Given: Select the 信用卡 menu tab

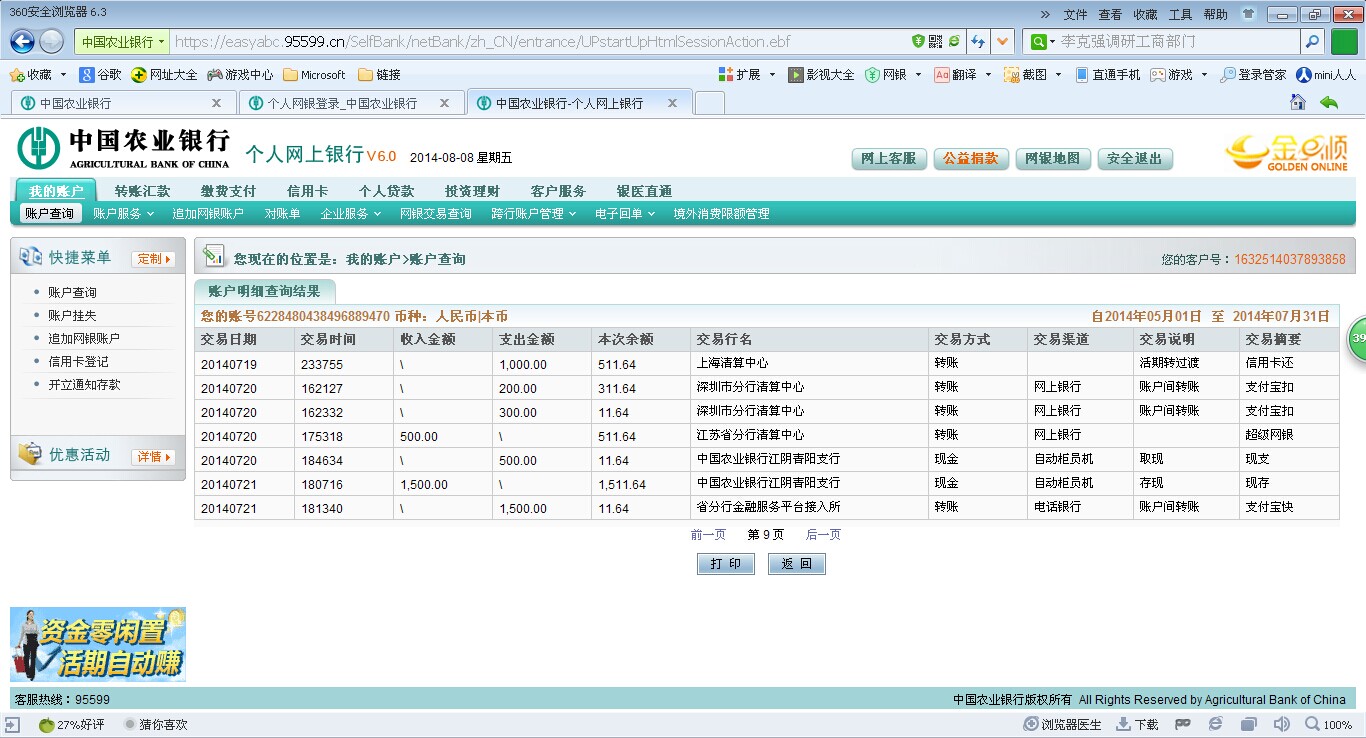Looking at the screenshot, I should pyautogui.click(x=307, y=191).
